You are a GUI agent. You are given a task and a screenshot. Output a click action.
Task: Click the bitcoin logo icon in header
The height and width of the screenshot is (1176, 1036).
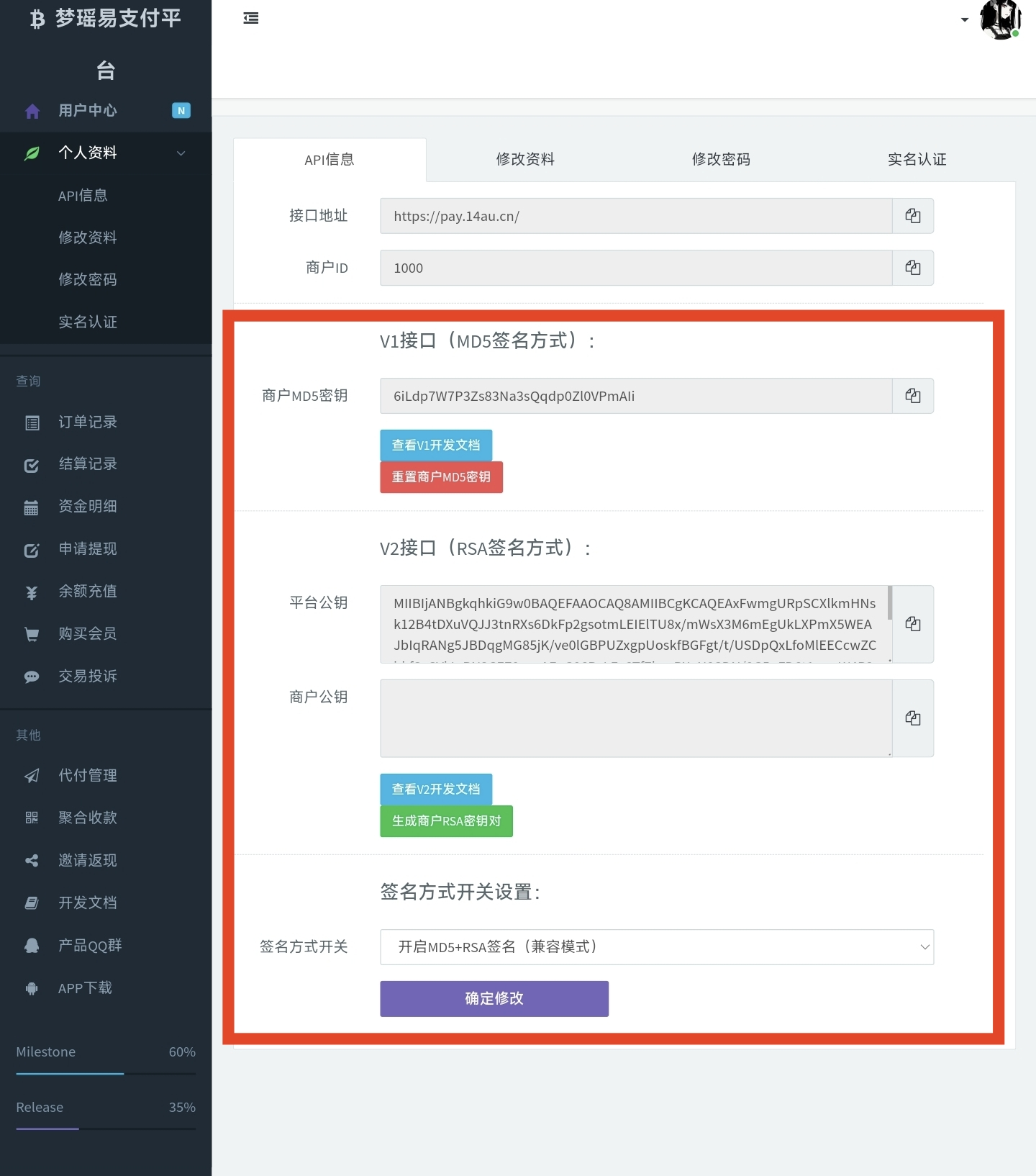[37, 19]
